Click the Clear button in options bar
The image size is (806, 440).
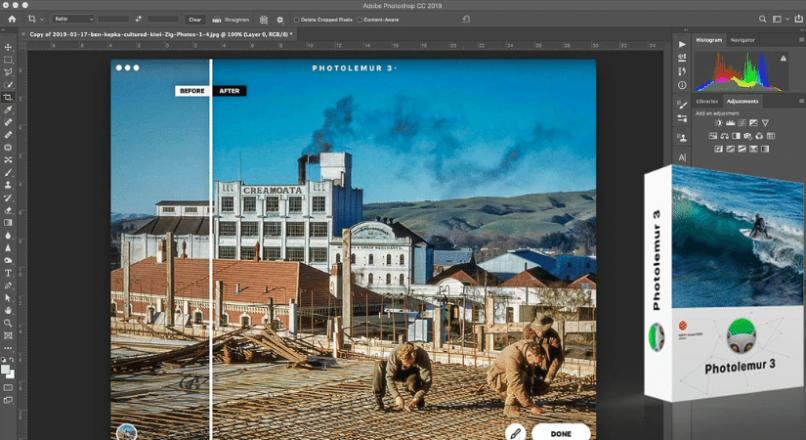(195, 20)
